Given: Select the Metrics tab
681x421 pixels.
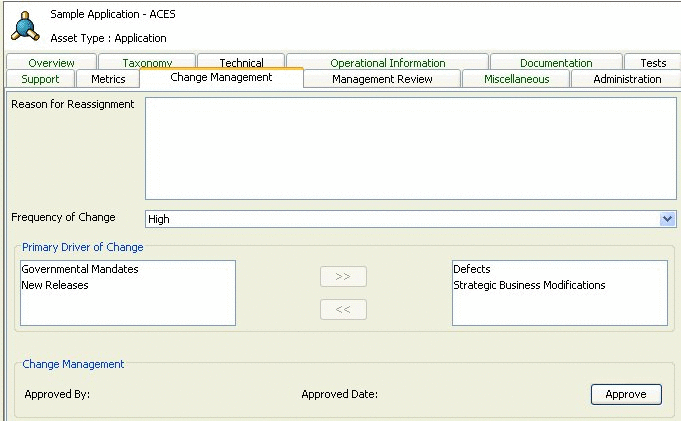Looking at the screenshot, I should coord(108,79).
